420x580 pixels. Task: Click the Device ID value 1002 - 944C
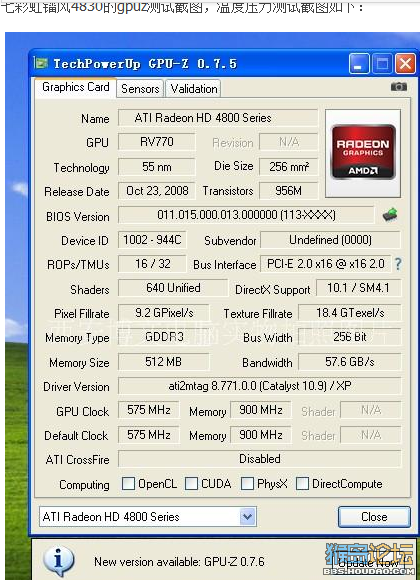152,240
